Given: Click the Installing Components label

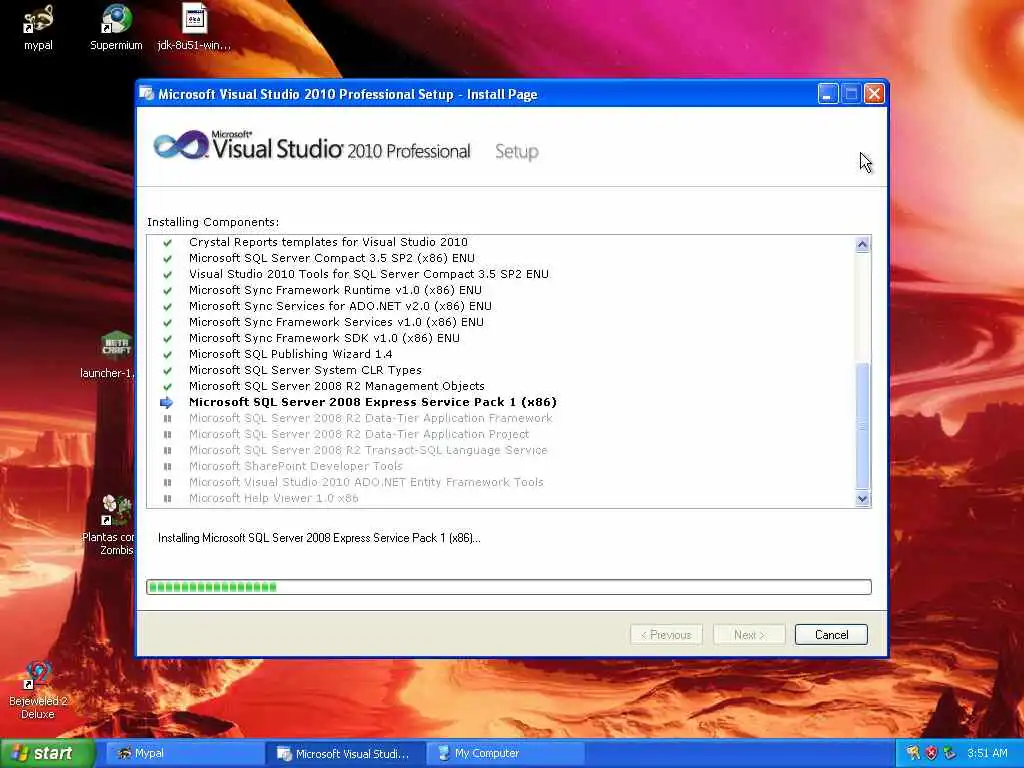Looking at the screenshot, I should (213, 222).
